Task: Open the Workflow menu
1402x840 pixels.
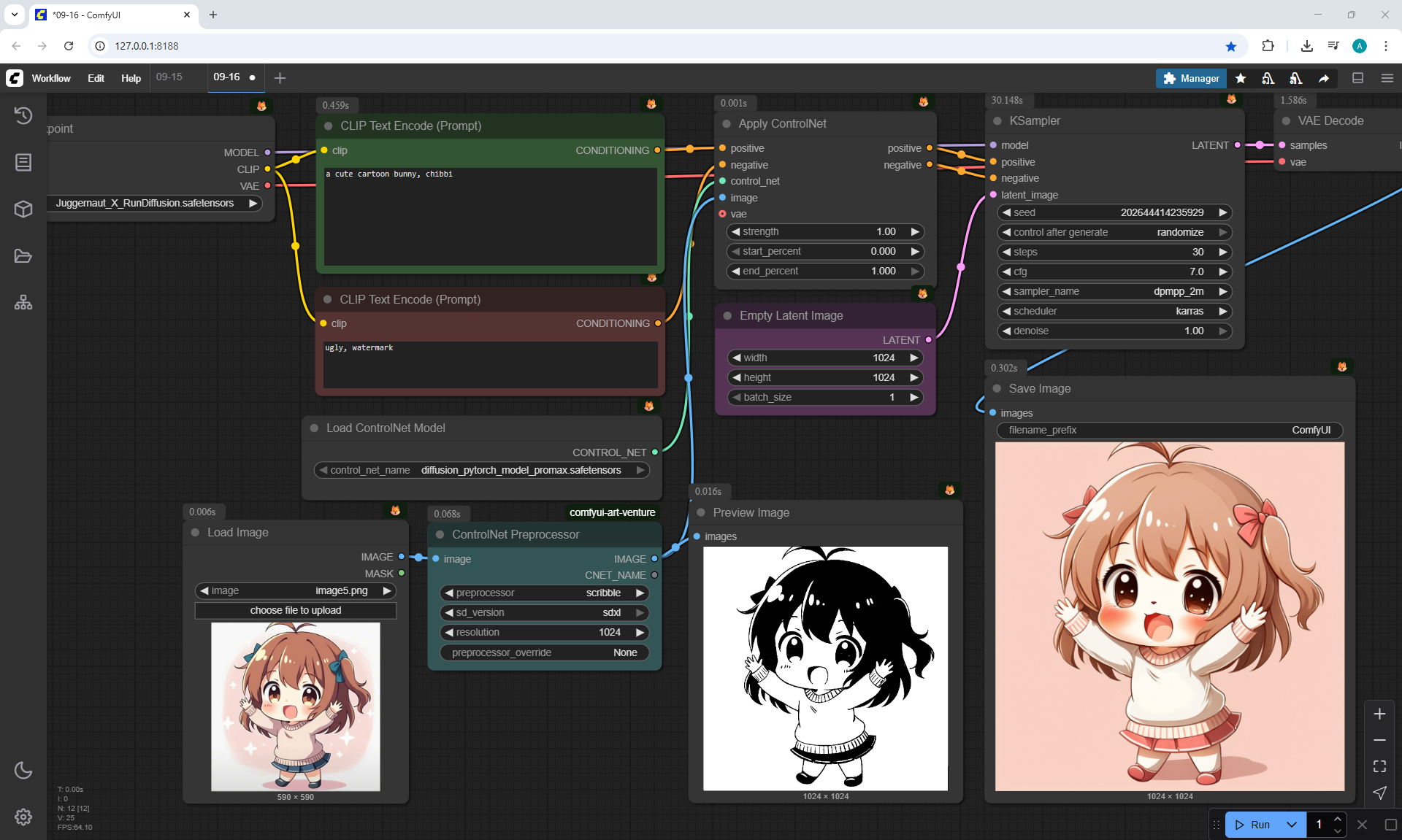Action: point(51,78)
